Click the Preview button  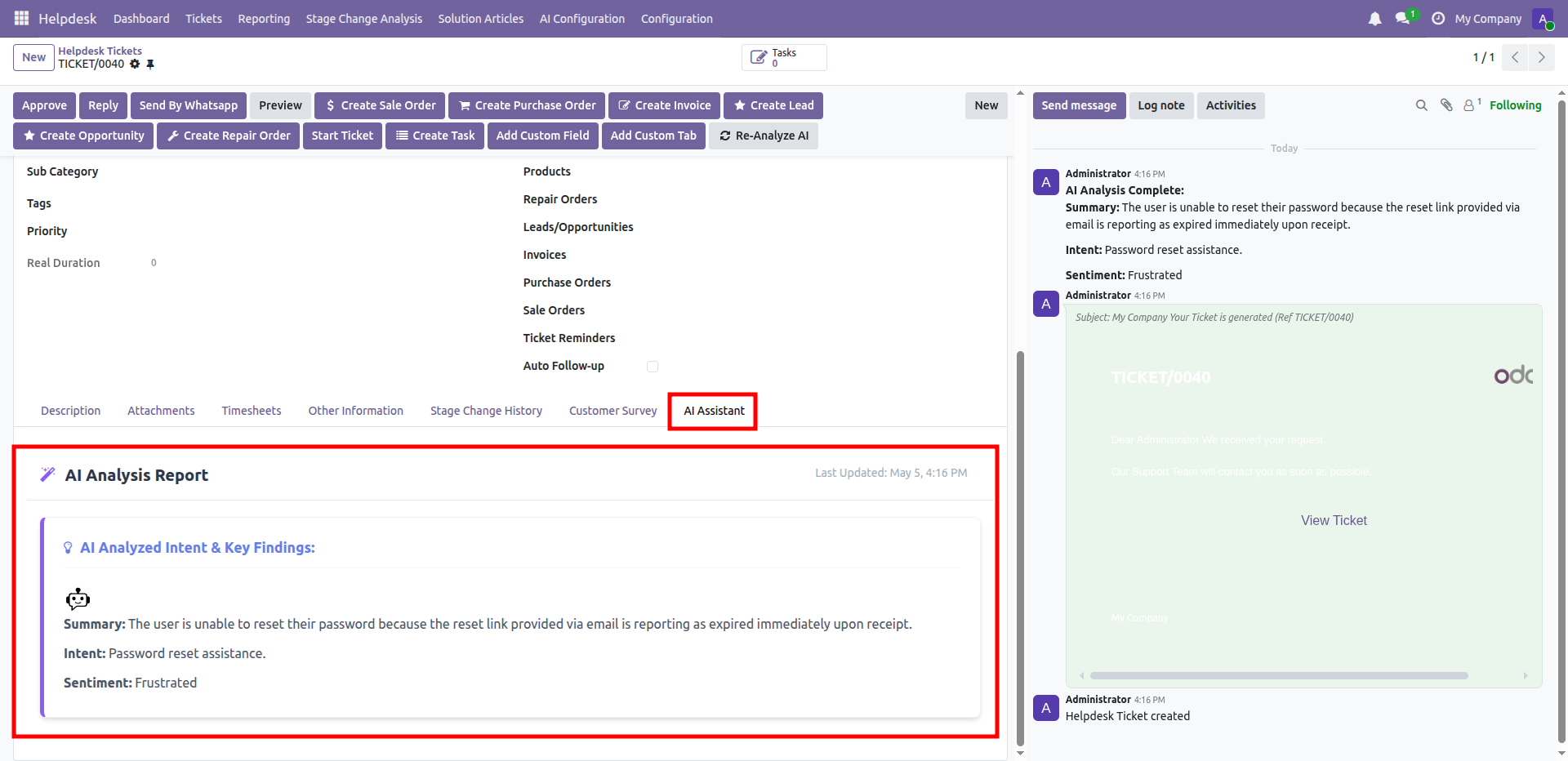(x=280, y=105)
